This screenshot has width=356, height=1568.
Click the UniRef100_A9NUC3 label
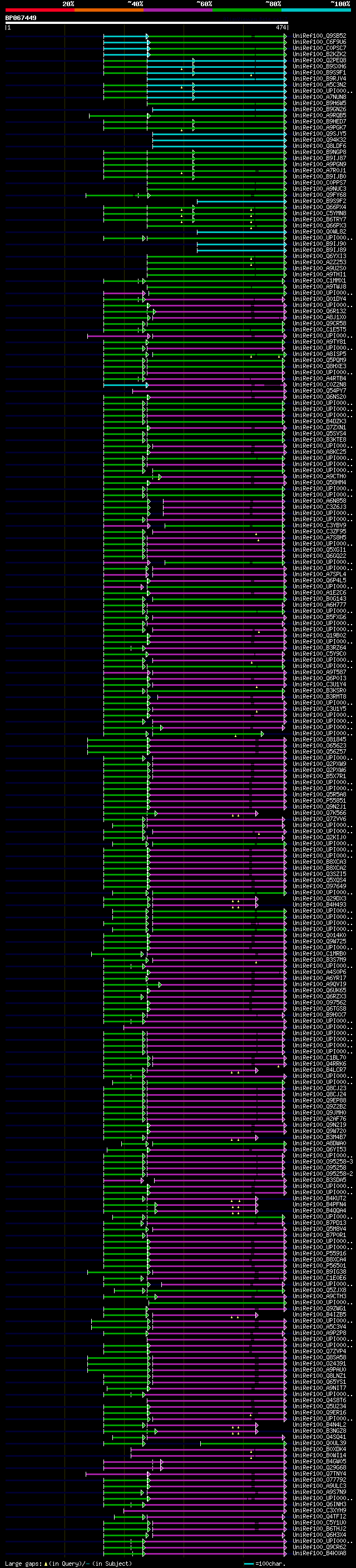click(x=319, y=189)
